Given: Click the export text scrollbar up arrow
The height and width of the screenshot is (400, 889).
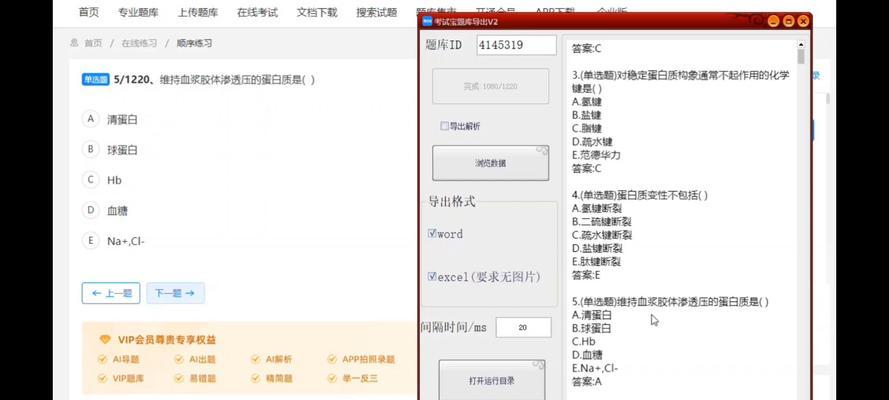Looking at the screenshot, I should click(x=801, y=44).
